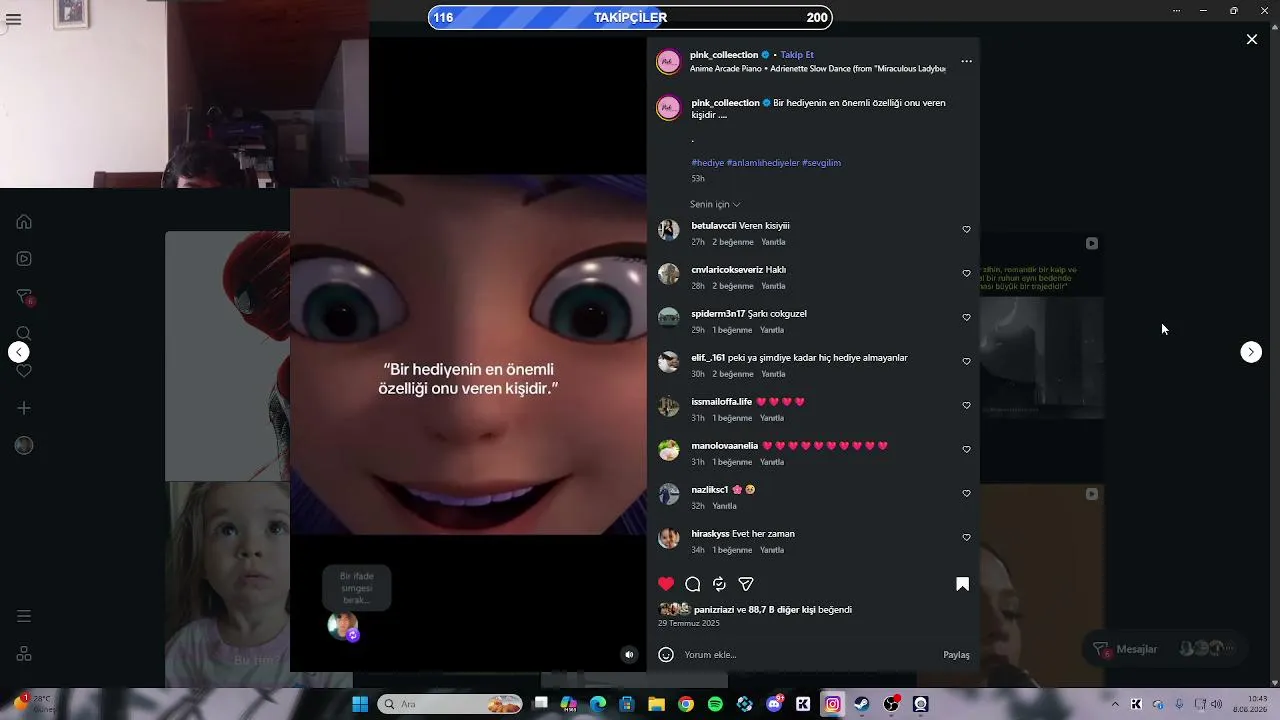1280x720 pixels.
Task: Open the floating 'Mesajlar' messages button
Action: tap(1164, 649)
